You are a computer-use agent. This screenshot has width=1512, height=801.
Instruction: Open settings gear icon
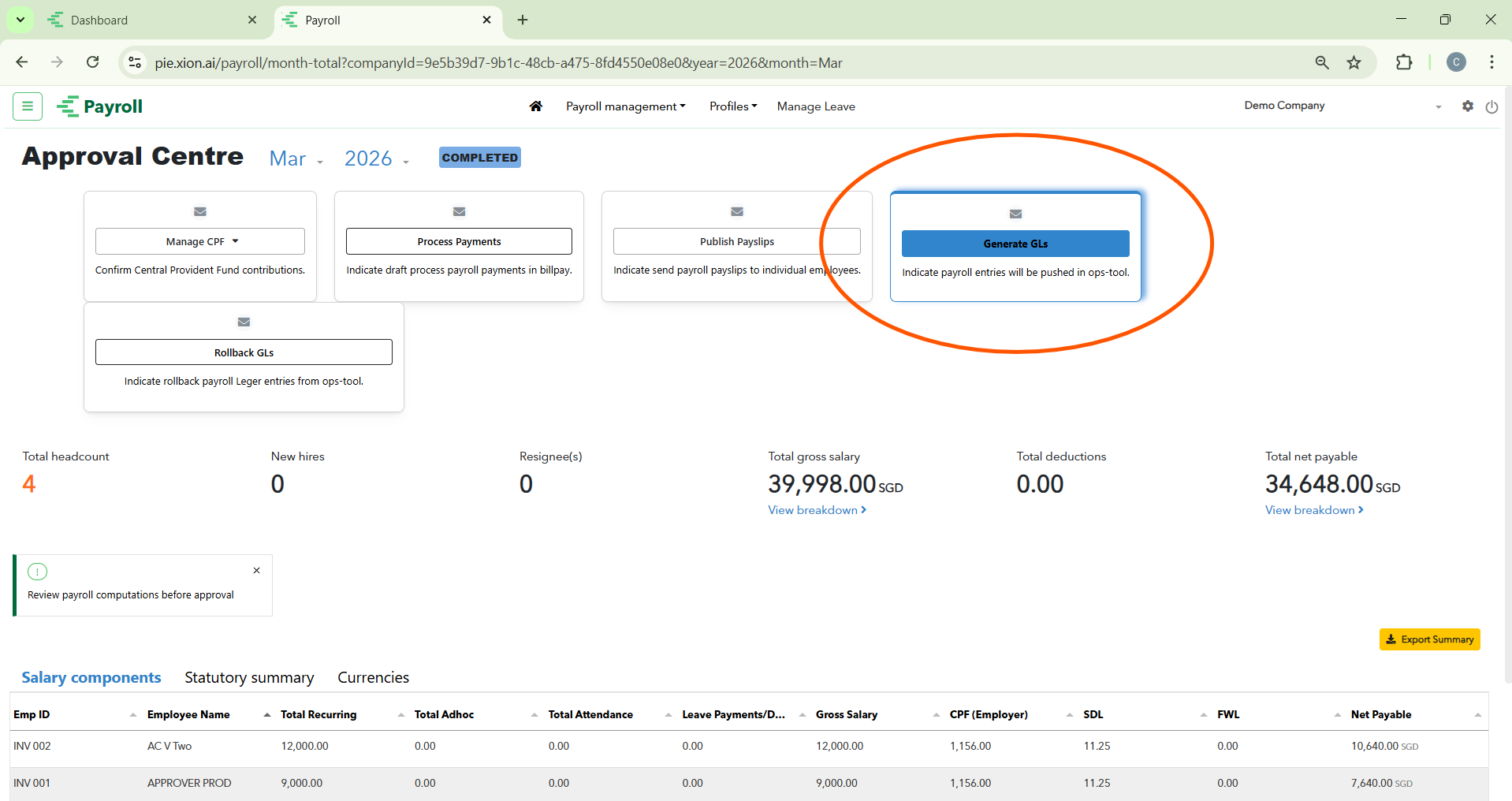click(1467, 106)
